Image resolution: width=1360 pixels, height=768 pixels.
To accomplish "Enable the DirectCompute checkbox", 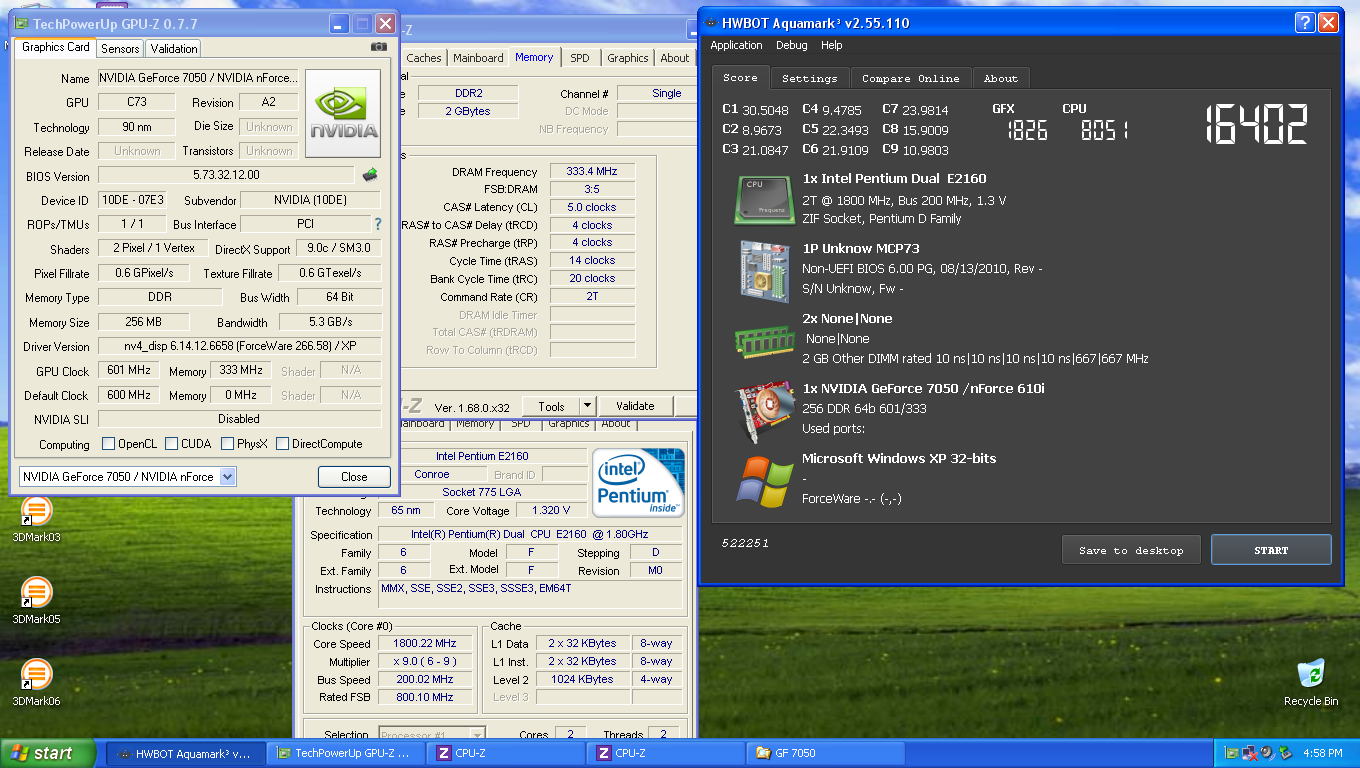I will [x=282, y=444].
